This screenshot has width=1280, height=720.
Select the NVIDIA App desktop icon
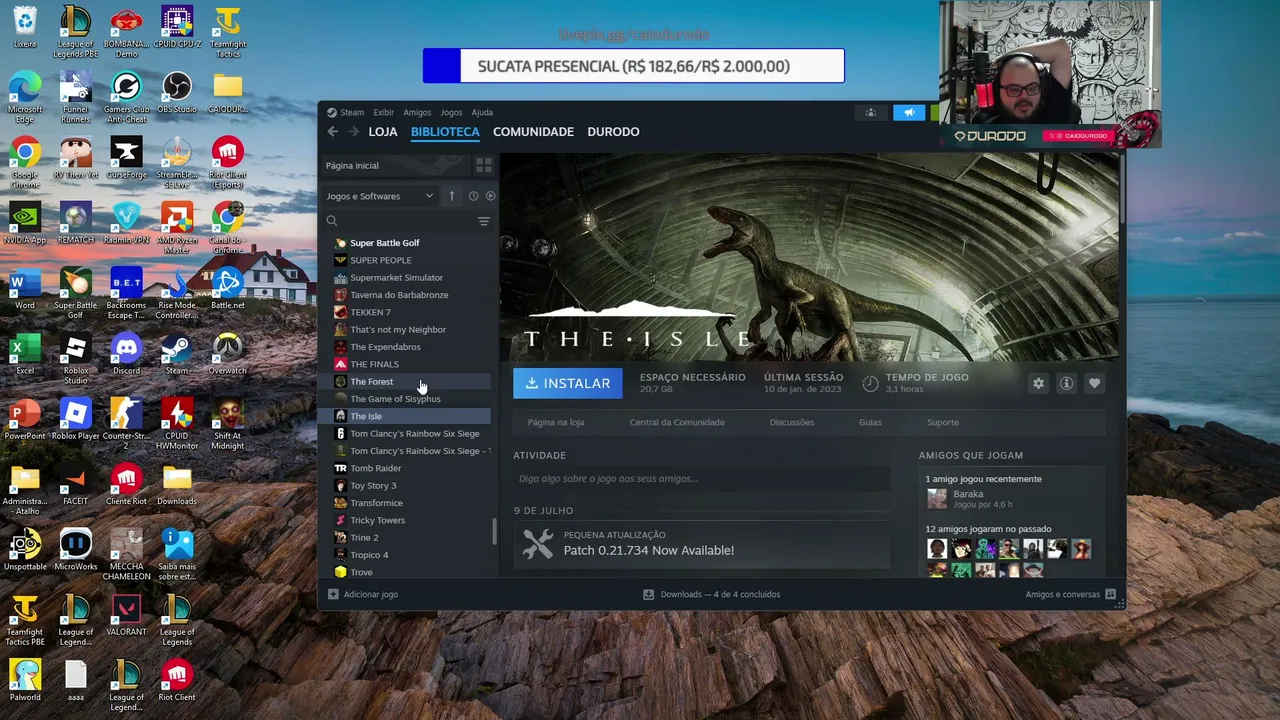click(25, 224)
